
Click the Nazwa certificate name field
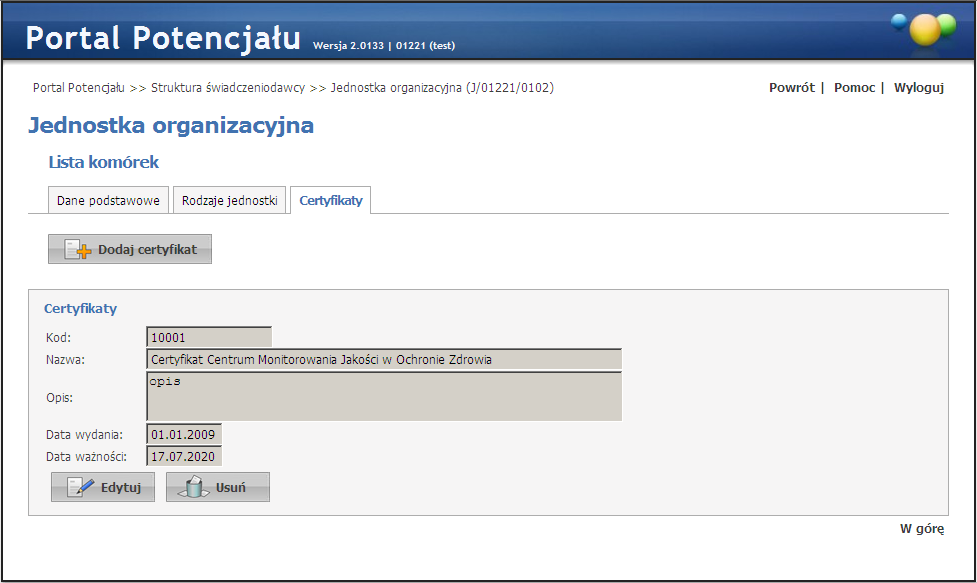click(384, 359)
